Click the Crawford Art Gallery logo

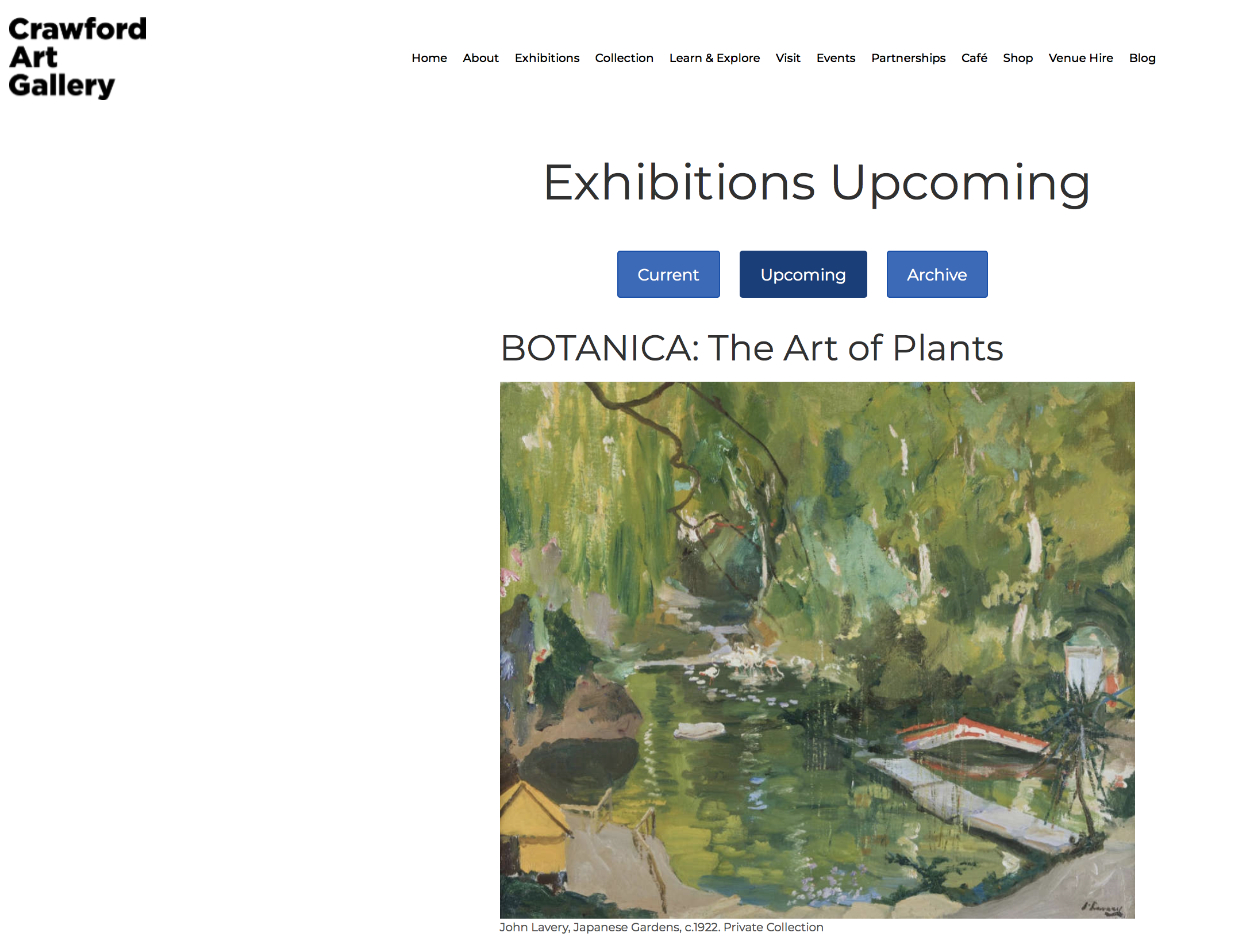78,57
